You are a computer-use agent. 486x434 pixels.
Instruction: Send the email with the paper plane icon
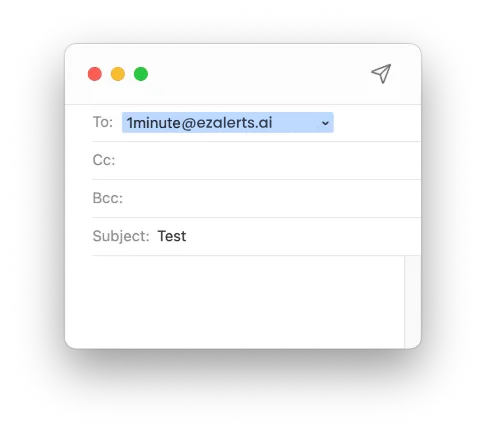tap(381, 74)
